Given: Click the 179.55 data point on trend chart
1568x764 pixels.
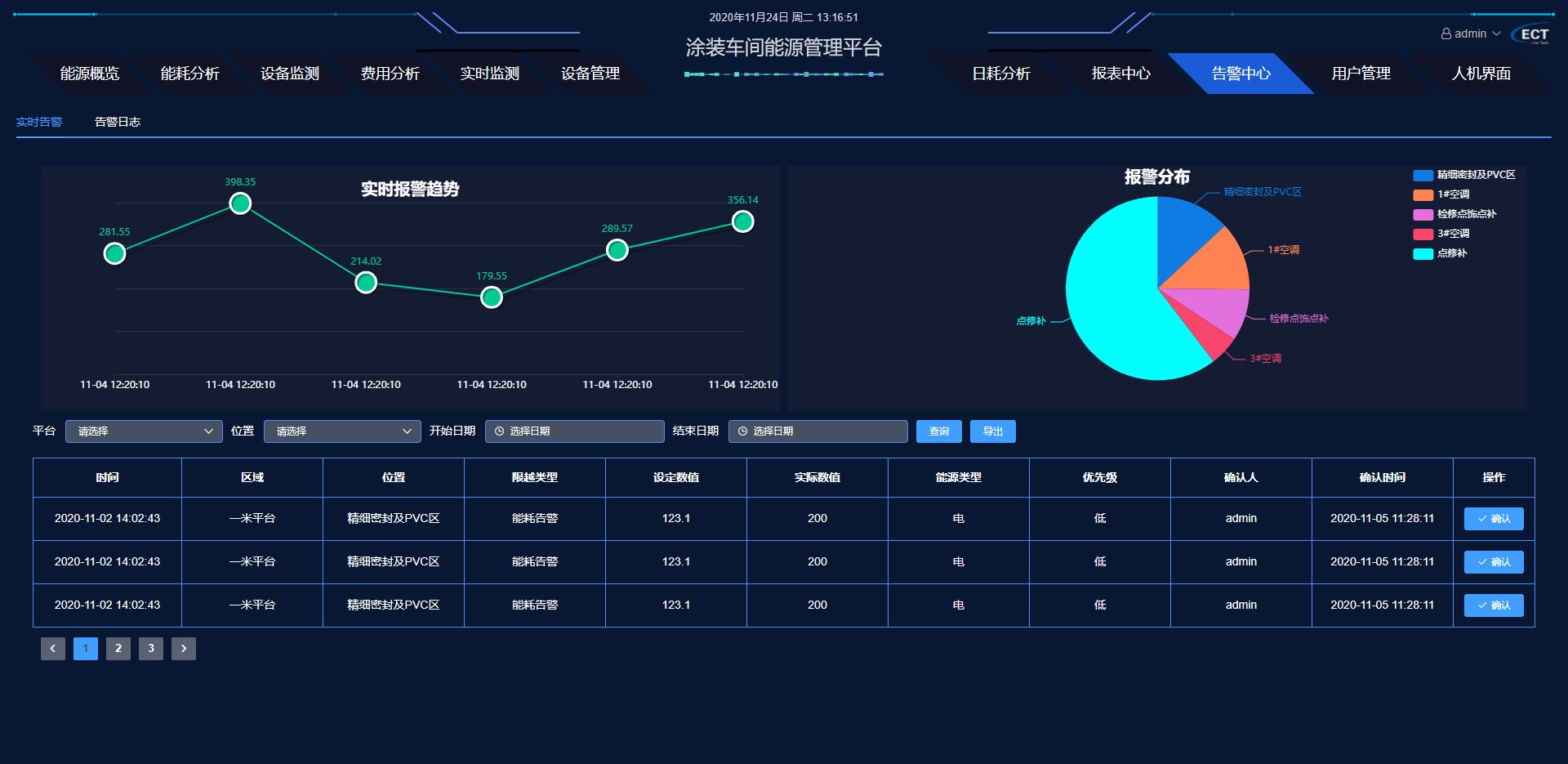Looking at the screenshot, I should coord(492,297).
